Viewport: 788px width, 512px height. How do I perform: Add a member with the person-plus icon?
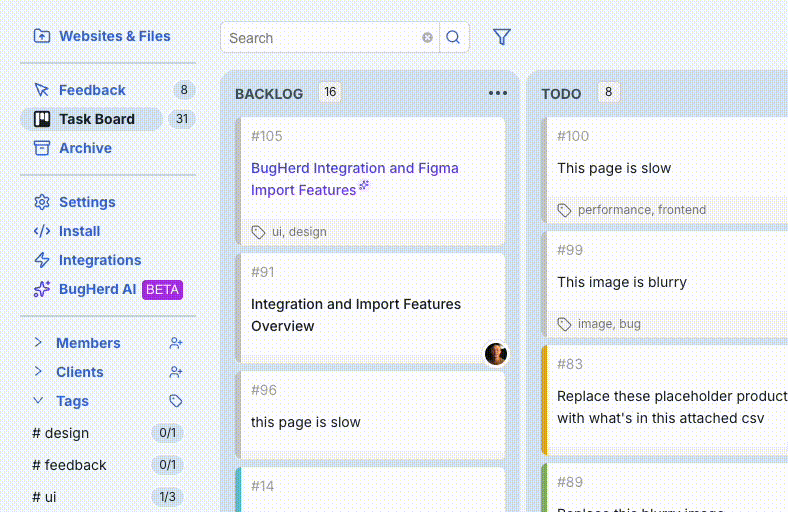tap(175, 343)
